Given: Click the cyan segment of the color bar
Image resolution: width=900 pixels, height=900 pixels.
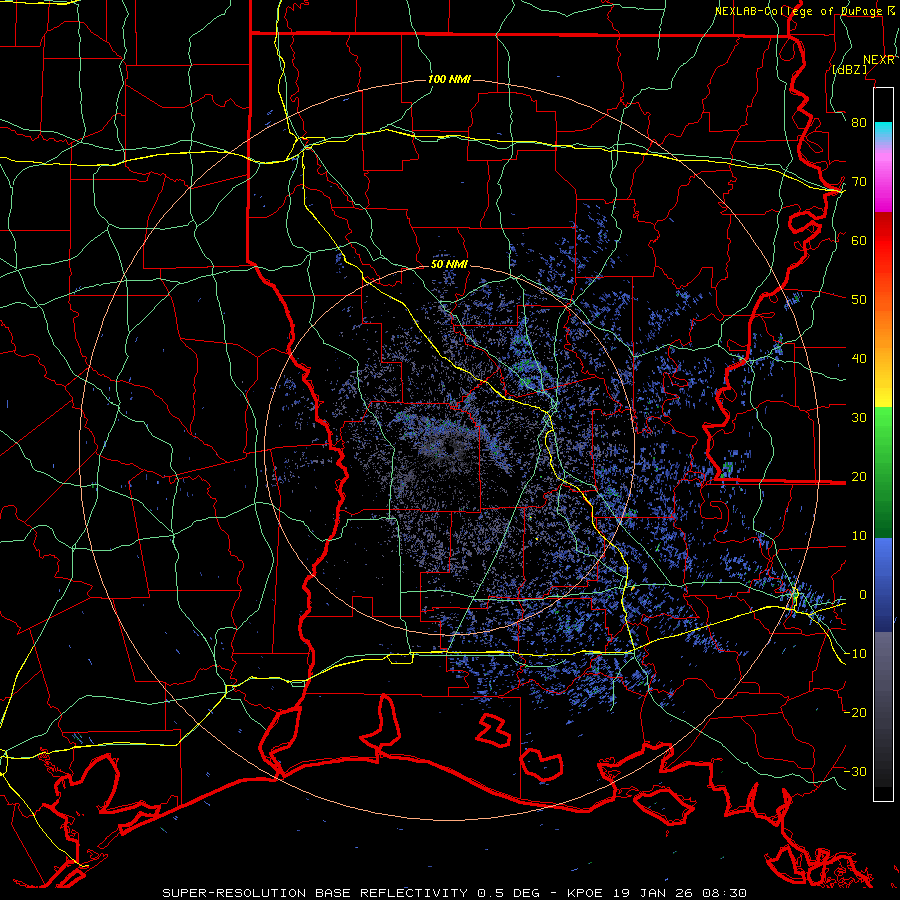Looking at the screenshot, I should (x=883, y=132).
